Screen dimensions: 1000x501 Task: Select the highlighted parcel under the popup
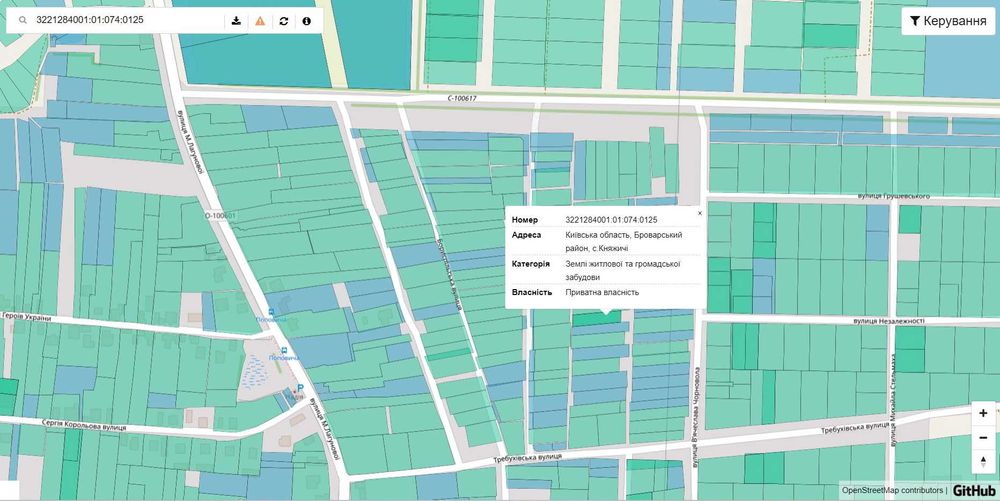[596, 319]
